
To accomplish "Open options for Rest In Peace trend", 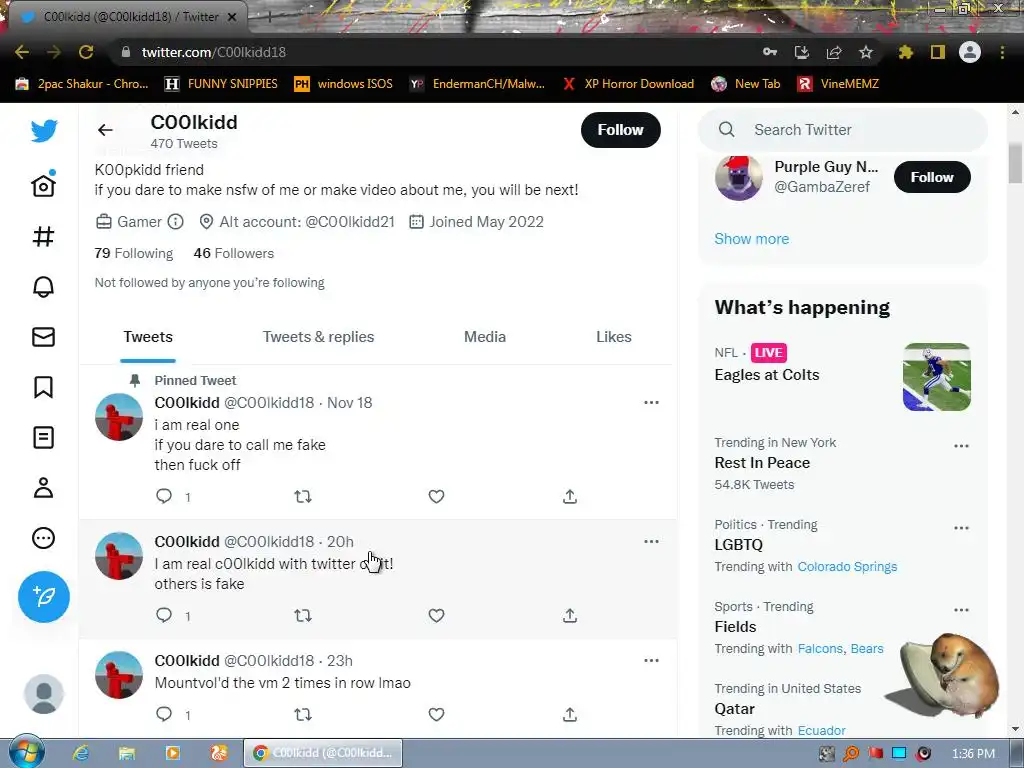I will tap(961, 446).
